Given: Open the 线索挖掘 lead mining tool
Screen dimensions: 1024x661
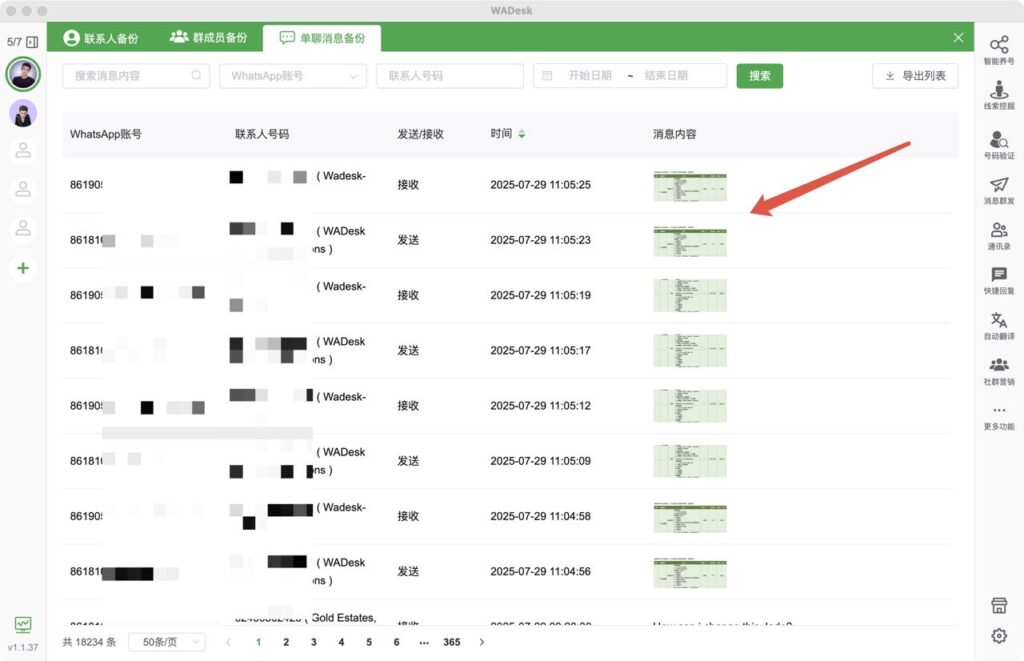Looking at the screenshot, I should (999, 95).
